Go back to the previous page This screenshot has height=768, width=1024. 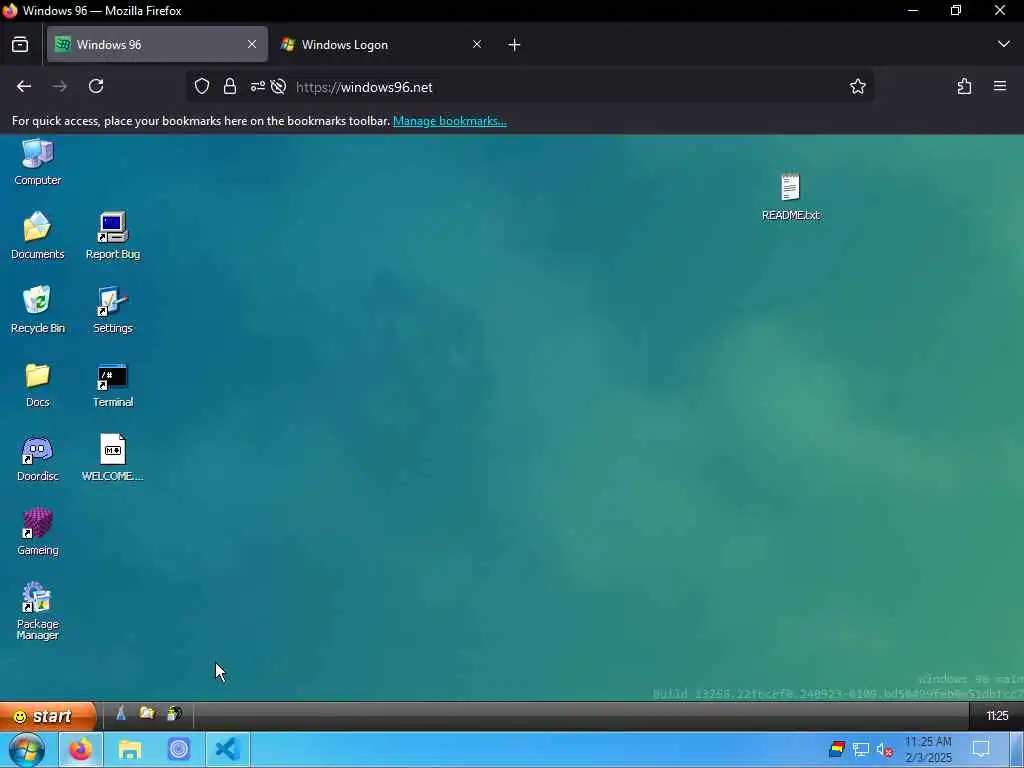point(24,86)
